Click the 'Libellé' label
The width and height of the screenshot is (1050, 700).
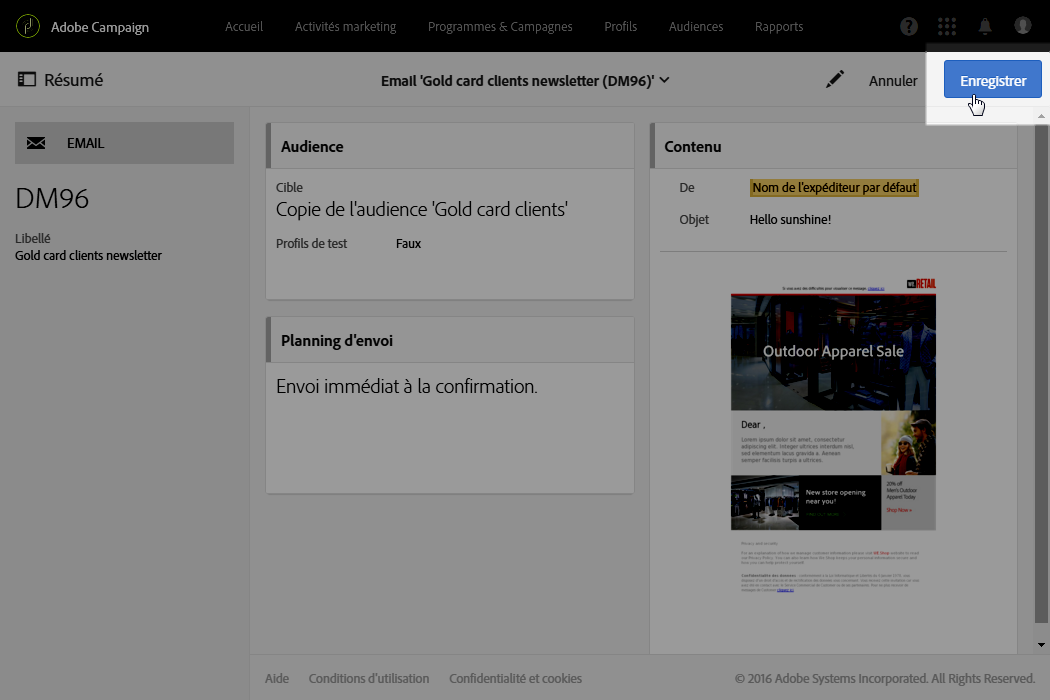(x=33, y=238)
